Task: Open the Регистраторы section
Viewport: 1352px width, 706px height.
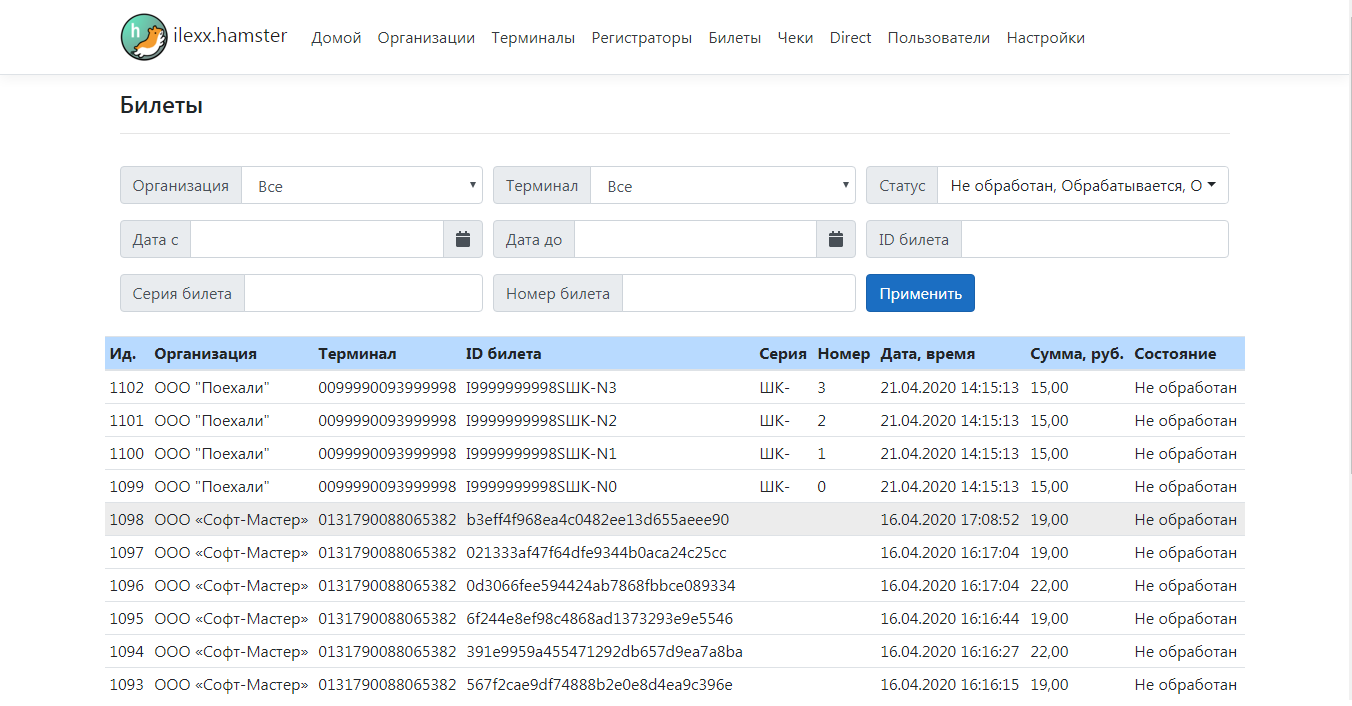Action: coord(641,38)
